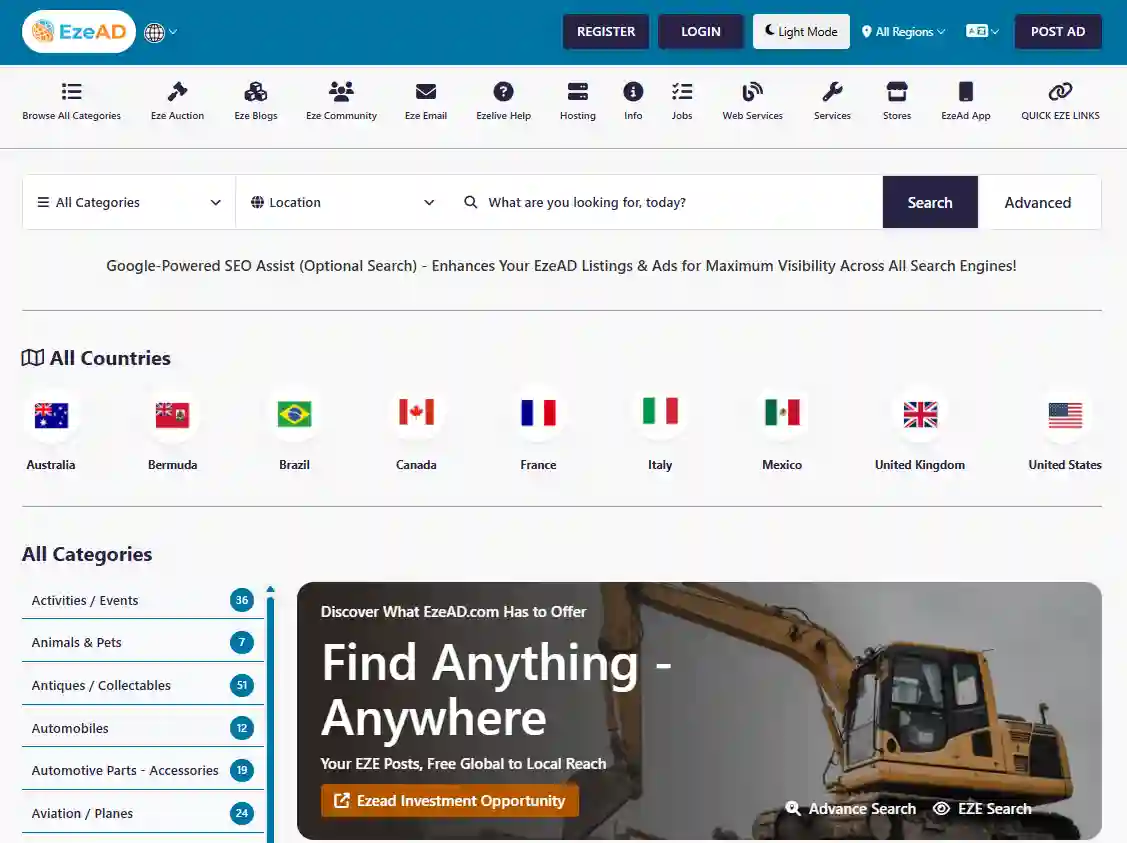
Task: Expand the All Regions dropdown
Action: [903, 32]
